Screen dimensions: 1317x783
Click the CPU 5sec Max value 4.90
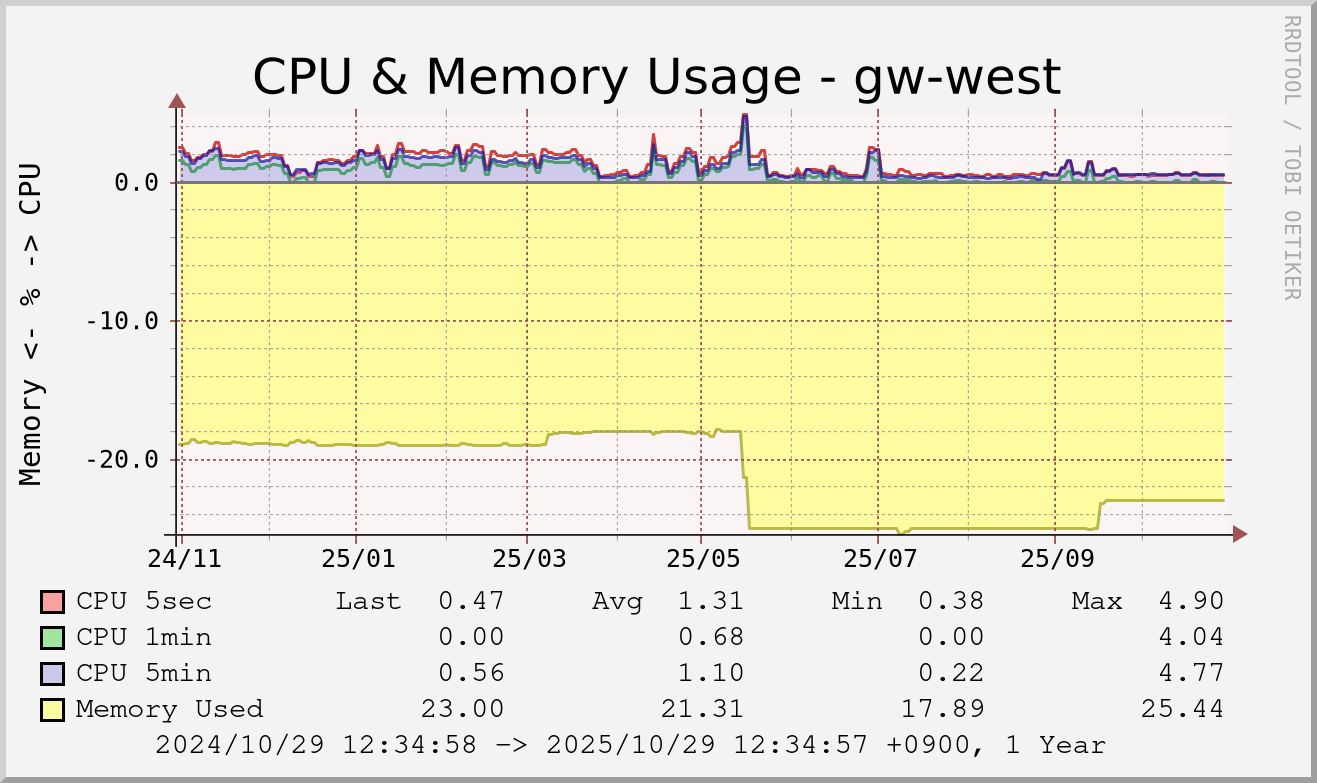point(1190,602)
